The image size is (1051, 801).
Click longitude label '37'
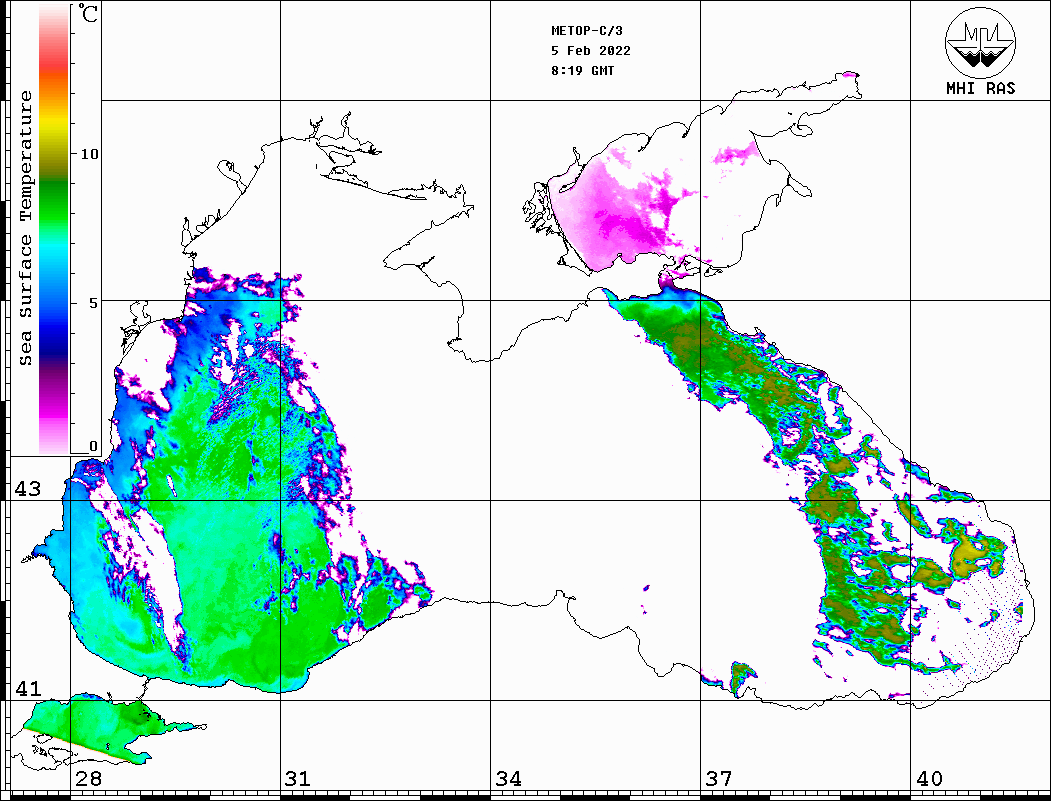pos(718,779)
